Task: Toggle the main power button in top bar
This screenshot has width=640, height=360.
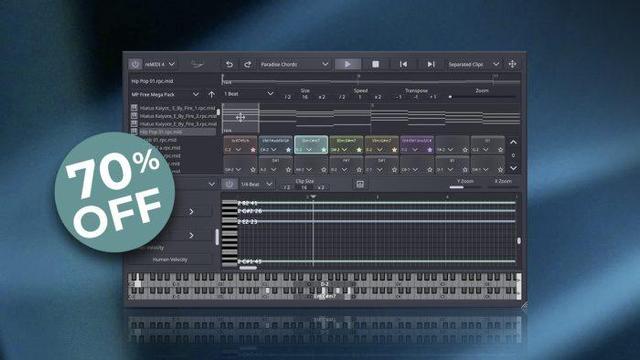Action: pos(135,64)
